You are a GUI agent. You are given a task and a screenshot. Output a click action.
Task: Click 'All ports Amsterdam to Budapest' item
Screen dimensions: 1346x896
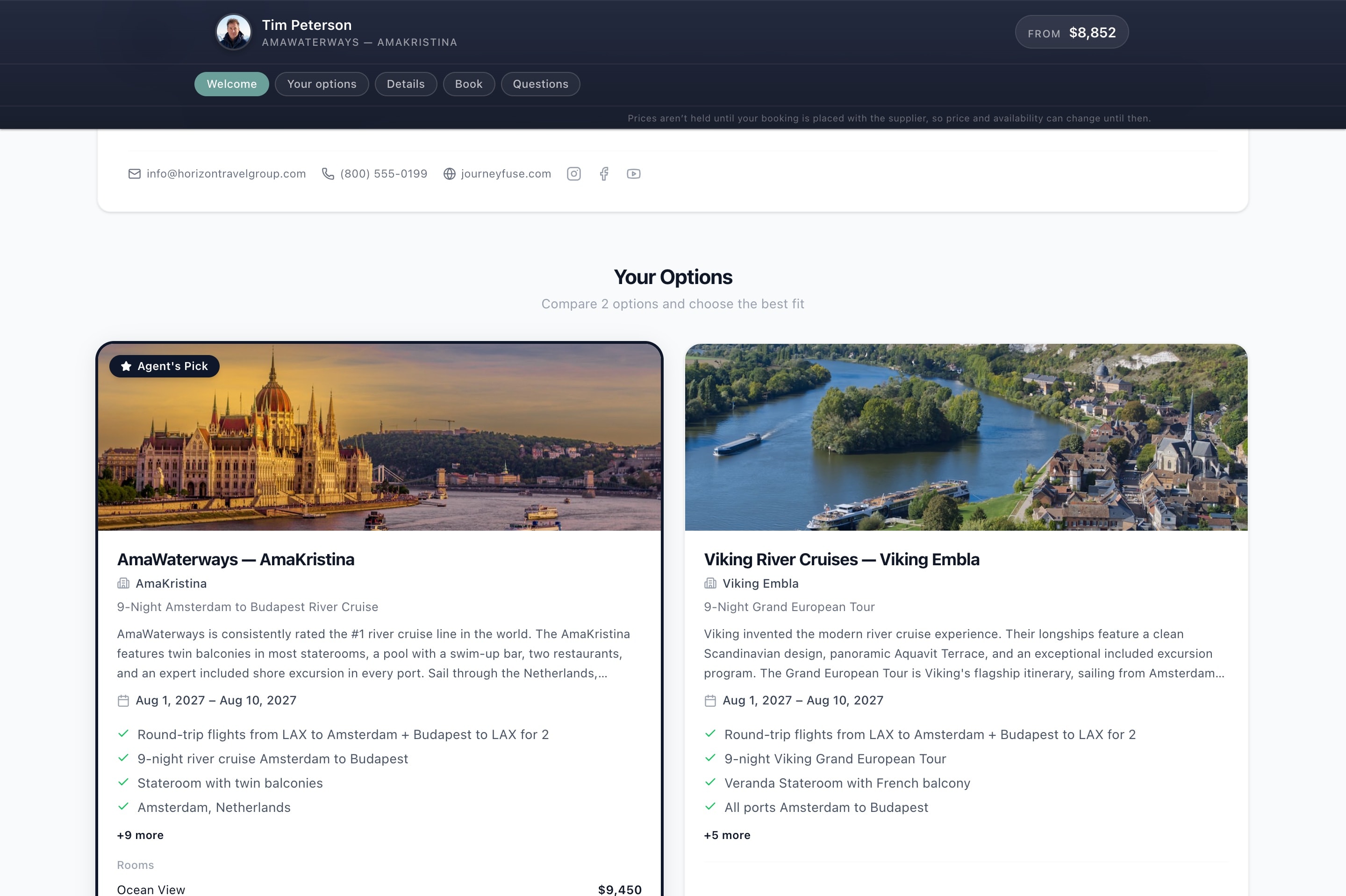826,807
